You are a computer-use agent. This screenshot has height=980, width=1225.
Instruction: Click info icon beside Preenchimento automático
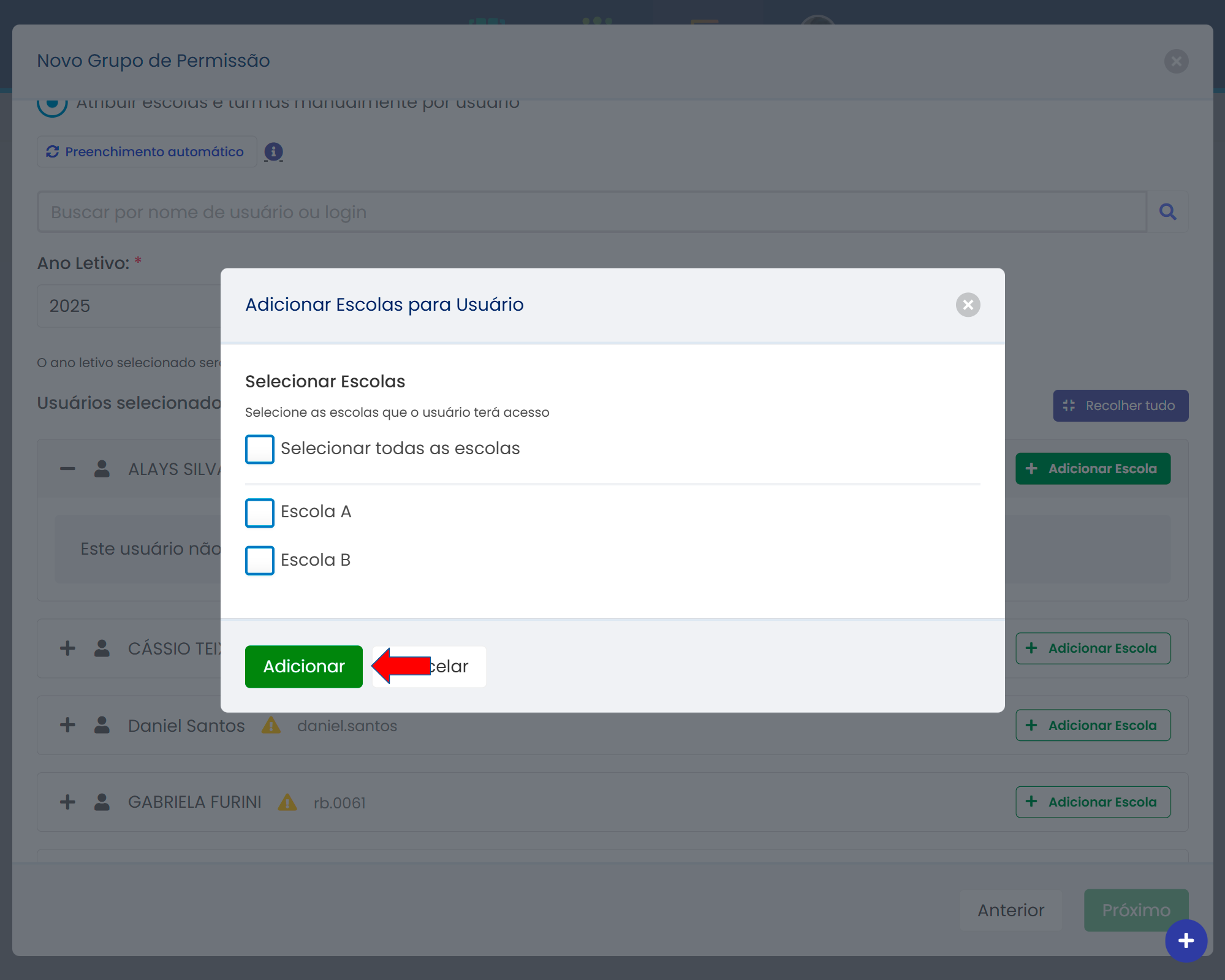click(x=273, y=151)
